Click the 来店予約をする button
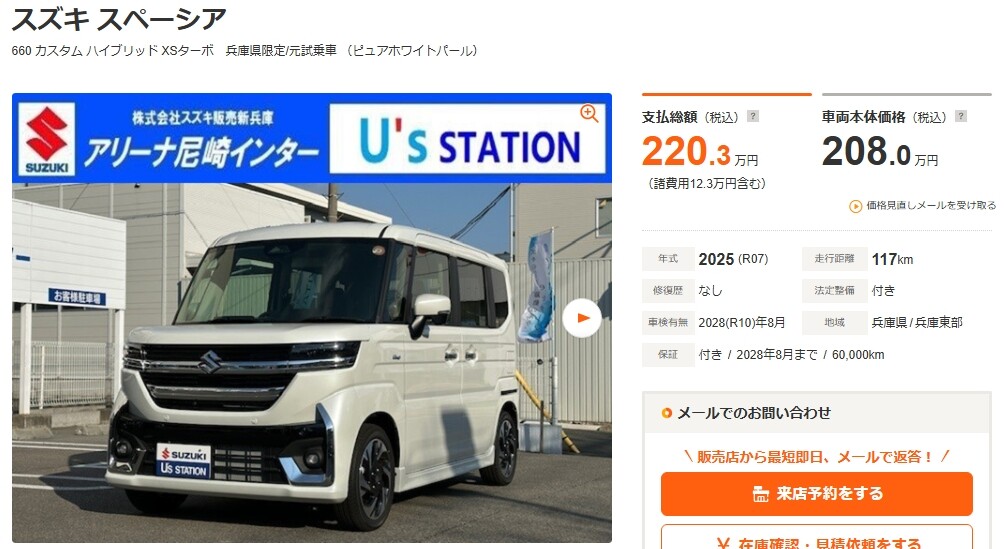 tap(817, 494)
